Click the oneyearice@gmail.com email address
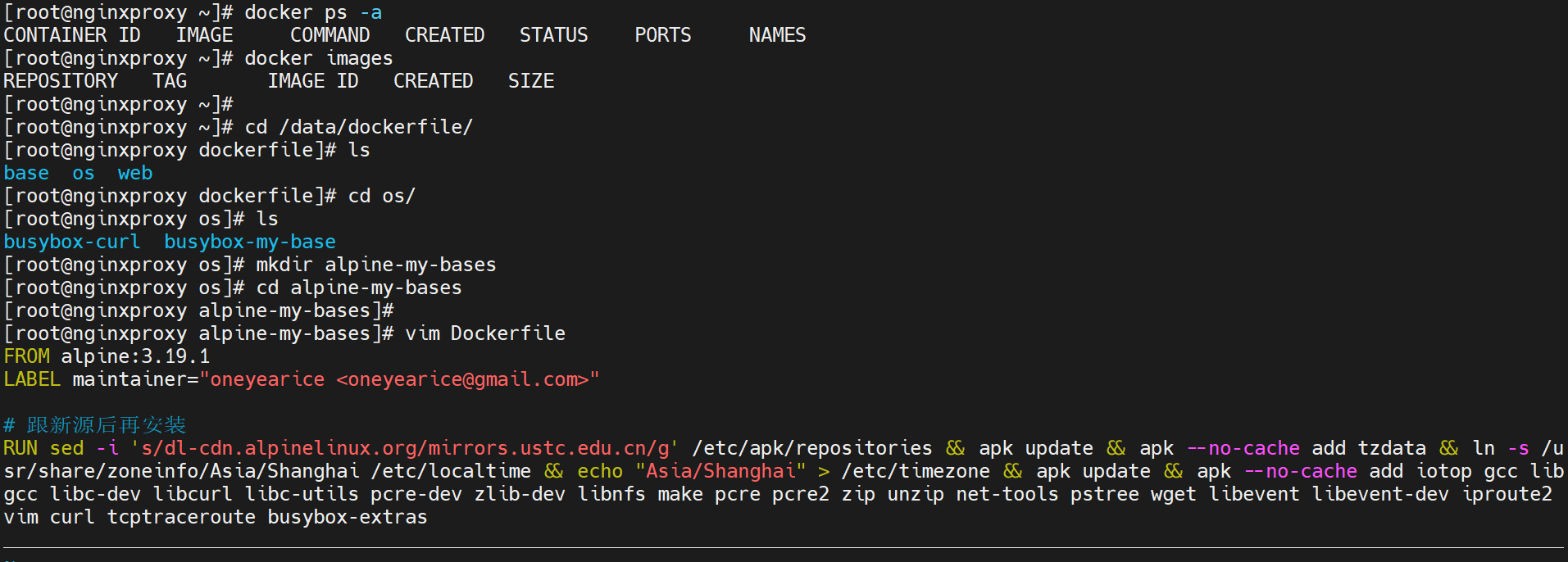 (462, 379)
